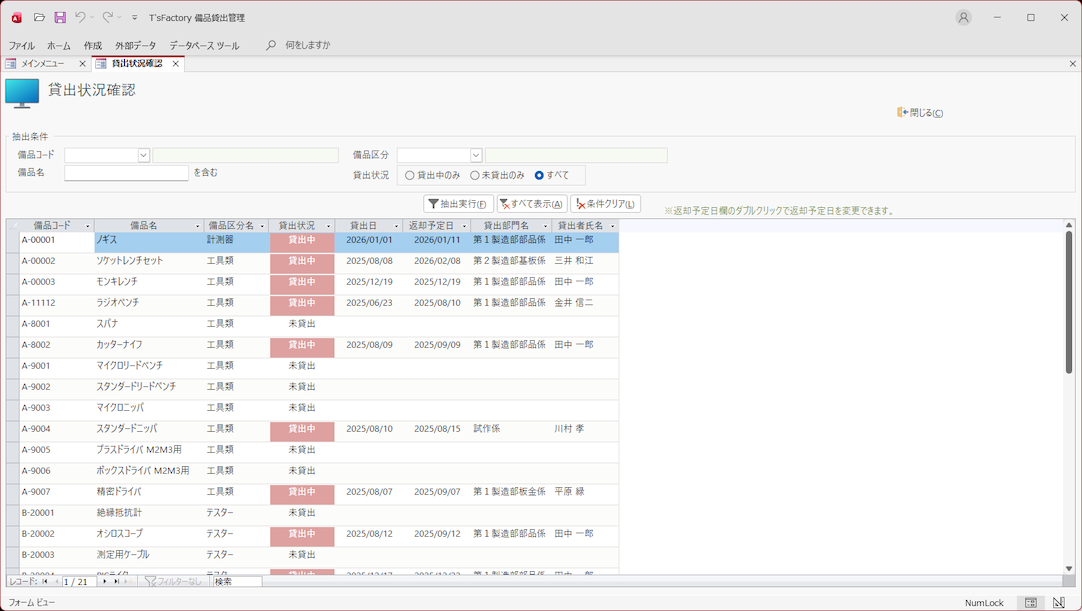Viewport: 1082px width, 611px height.
Task: Click the user account icon
Action: (963, 17)
